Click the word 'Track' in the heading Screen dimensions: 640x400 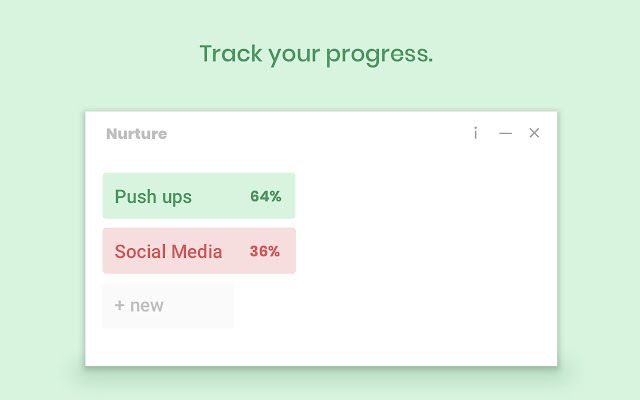coord(229,54)
